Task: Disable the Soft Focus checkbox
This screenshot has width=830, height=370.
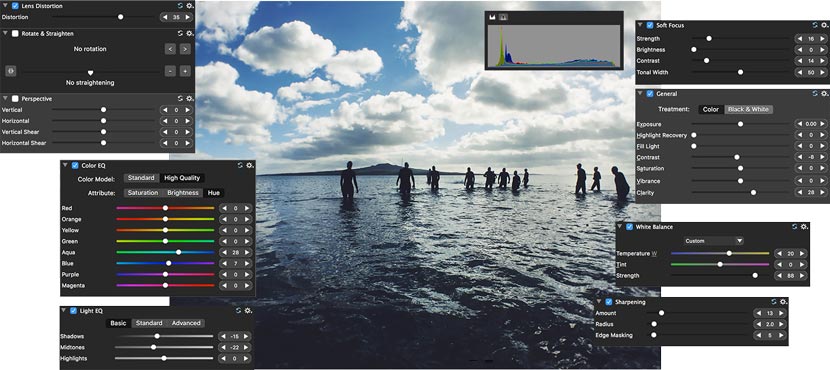Action: (x=649, y=25)
